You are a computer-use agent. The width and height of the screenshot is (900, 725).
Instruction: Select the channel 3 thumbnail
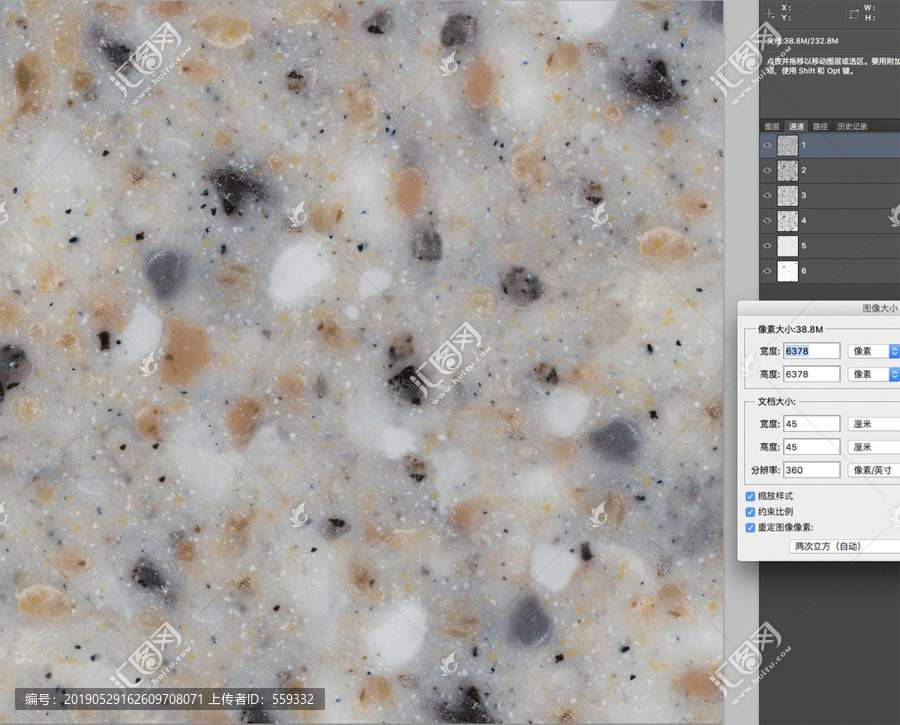click(788, 196)
